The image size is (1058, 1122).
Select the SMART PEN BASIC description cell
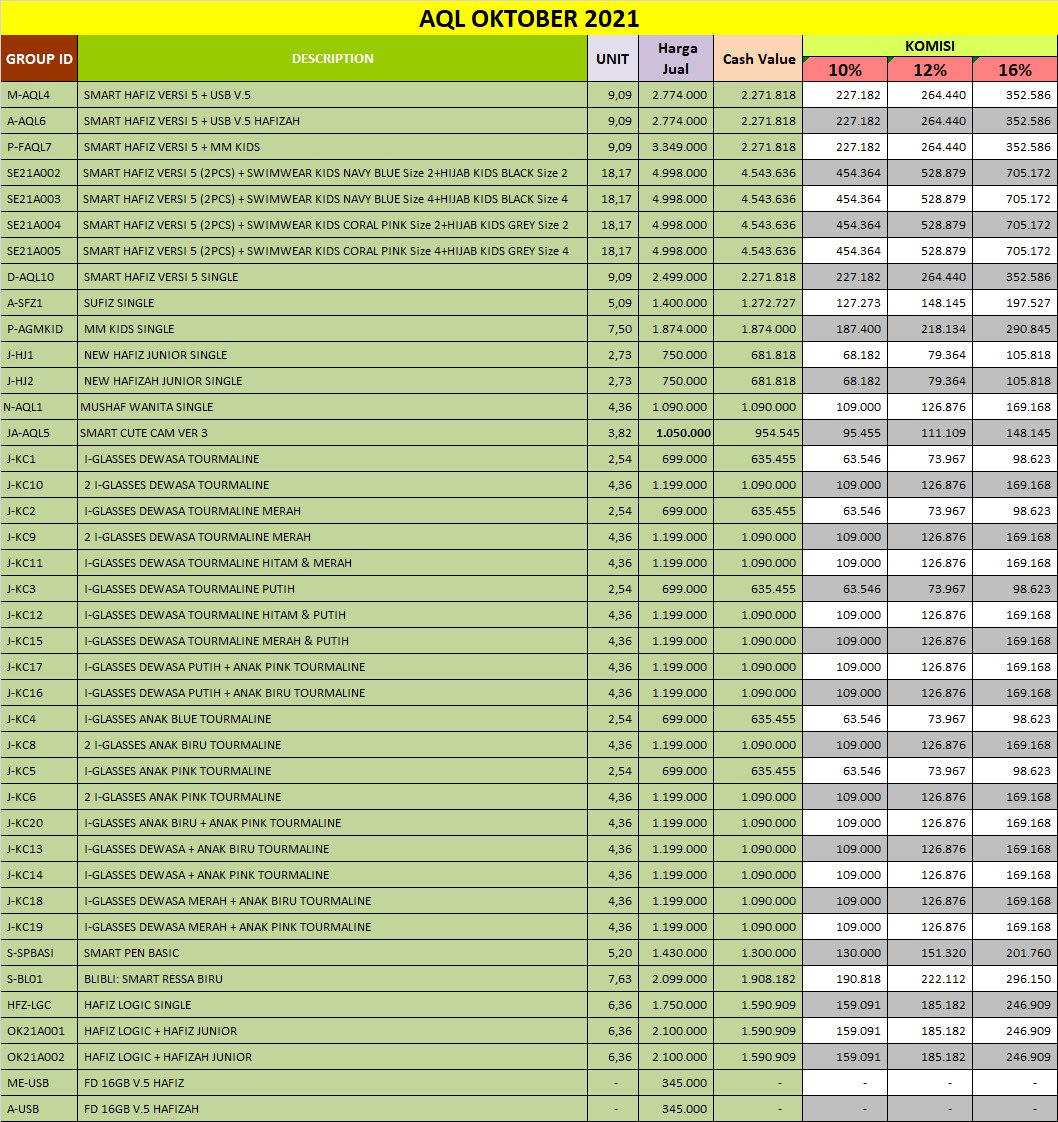pyautogui.click(x=332, y=953)
